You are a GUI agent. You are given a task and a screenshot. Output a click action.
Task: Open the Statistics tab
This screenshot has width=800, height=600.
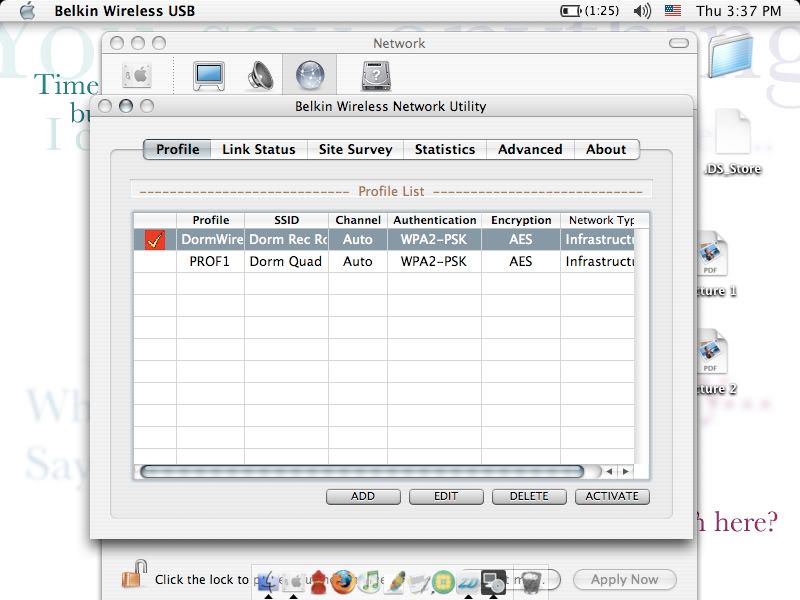click(444, 149)
